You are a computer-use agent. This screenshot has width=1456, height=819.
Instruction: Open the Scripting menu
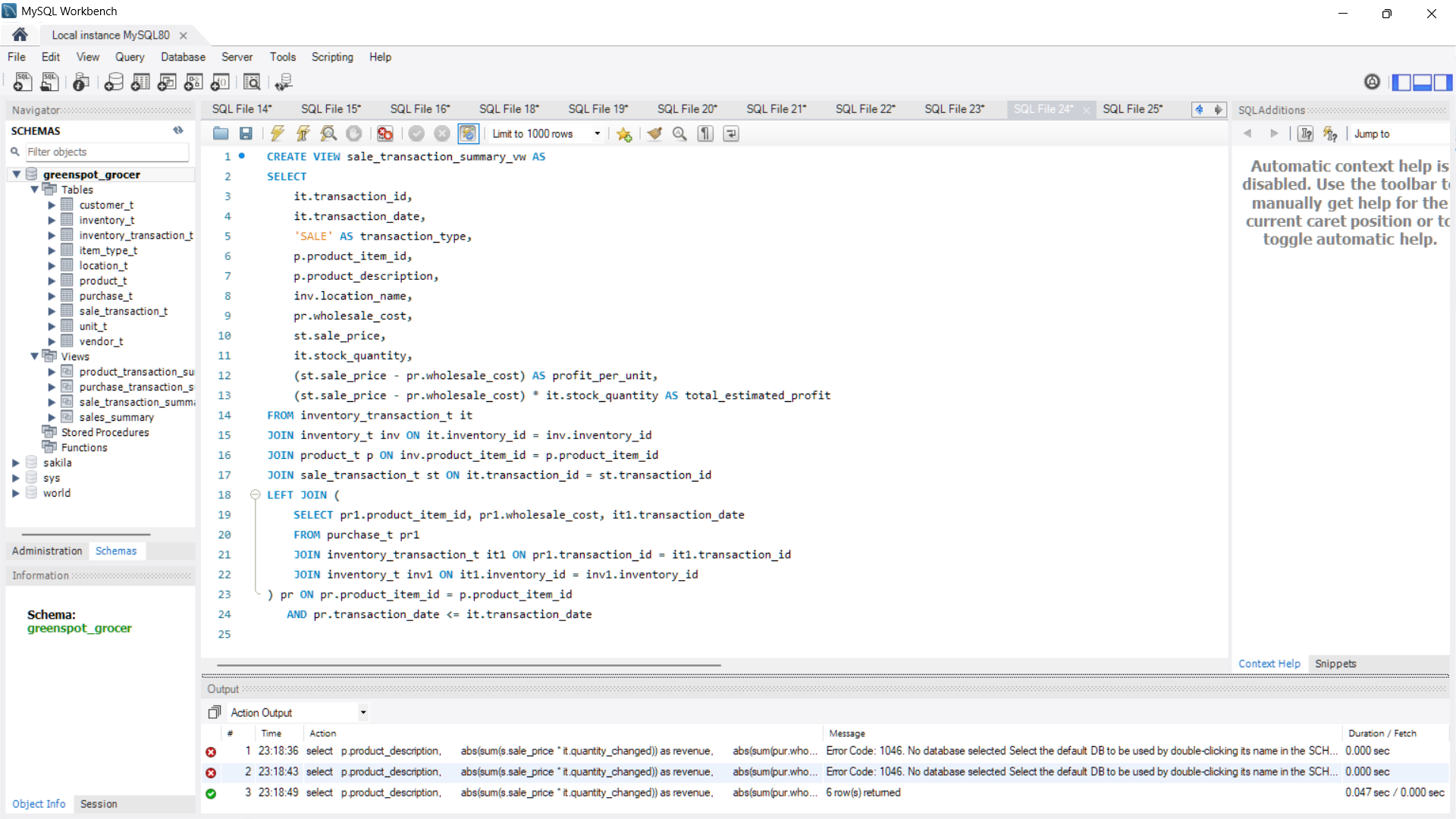(332, 57)
